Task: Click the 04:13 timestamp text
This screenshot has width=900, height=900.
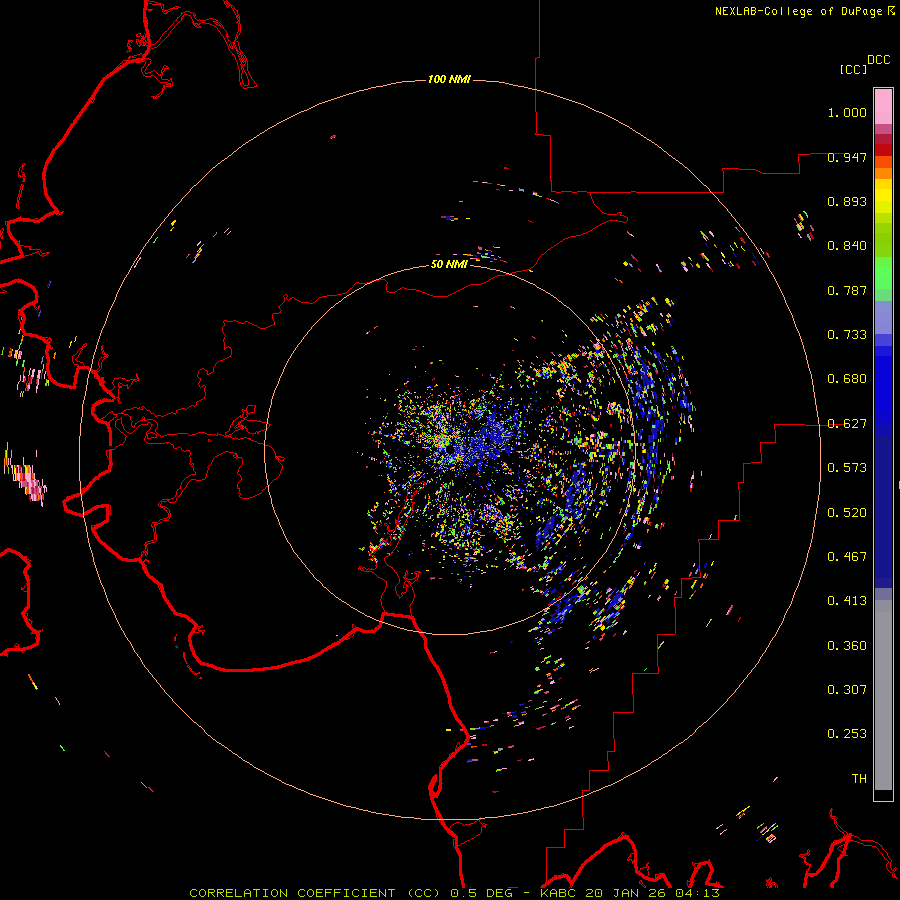Action: pos(697,893)
